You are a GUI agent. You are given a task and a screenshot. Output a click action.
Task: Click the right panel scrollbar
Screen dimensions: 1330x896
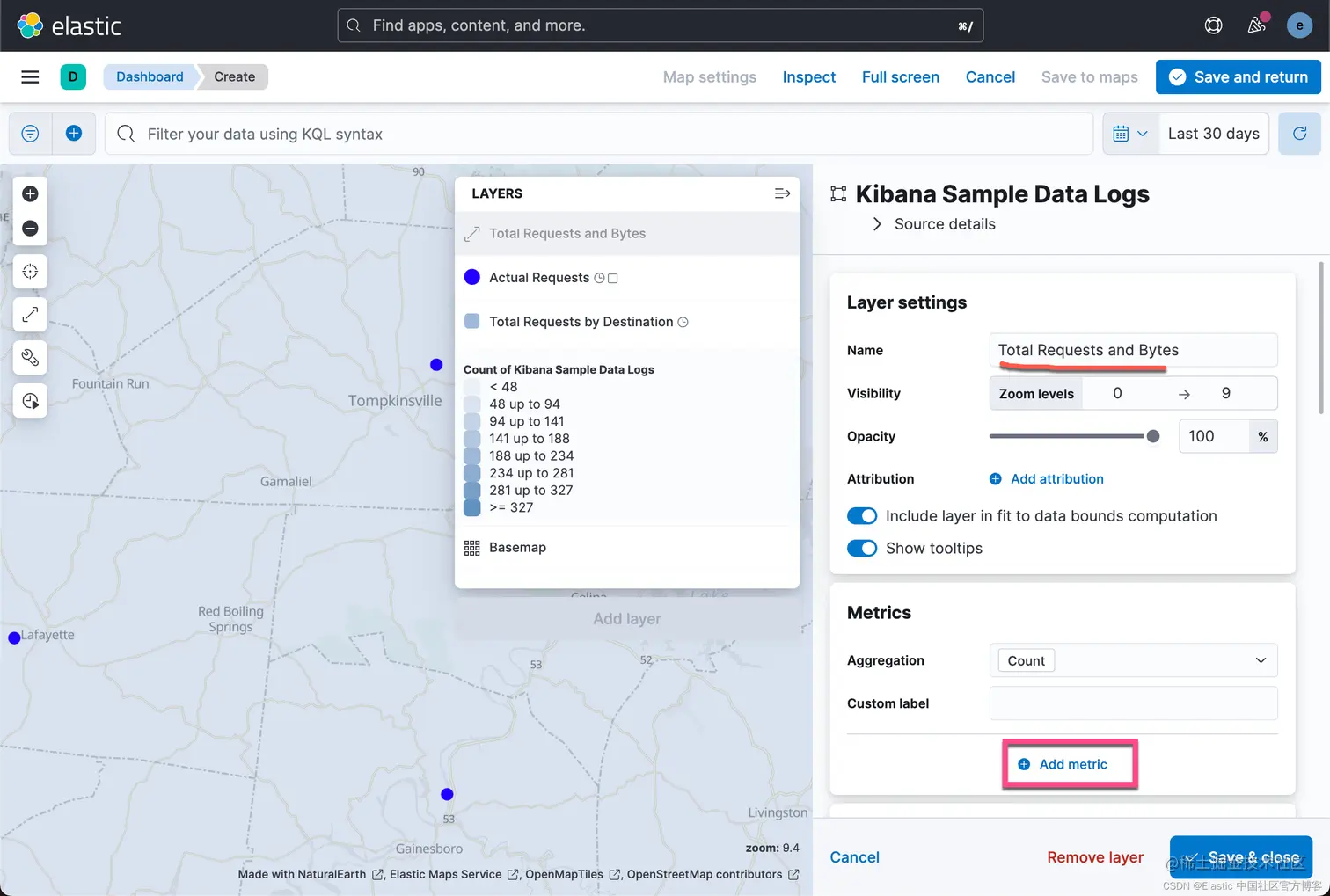coord(1321,338)
